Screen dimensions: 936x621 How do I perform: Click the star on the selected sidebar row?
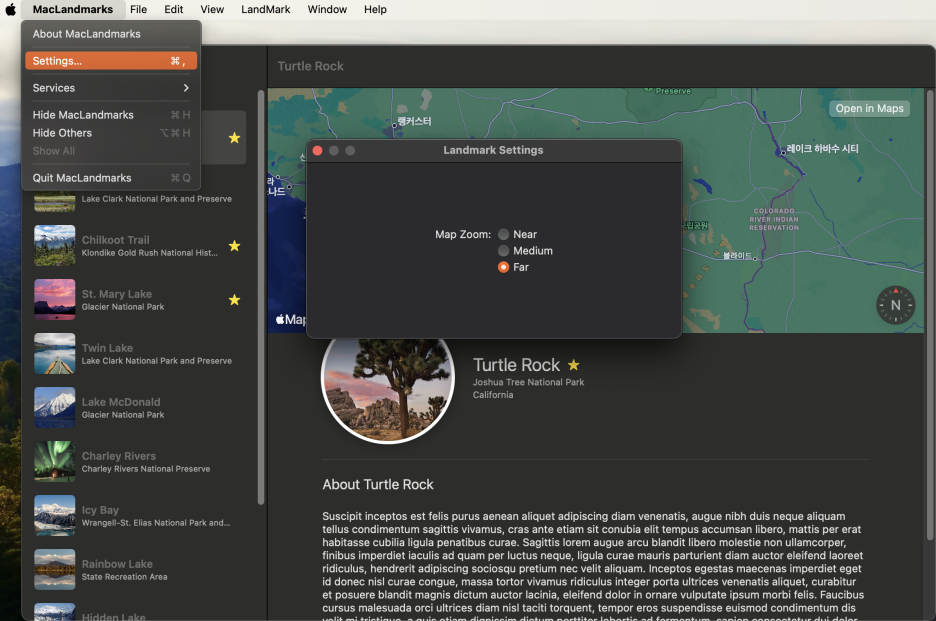pos(235,138)
